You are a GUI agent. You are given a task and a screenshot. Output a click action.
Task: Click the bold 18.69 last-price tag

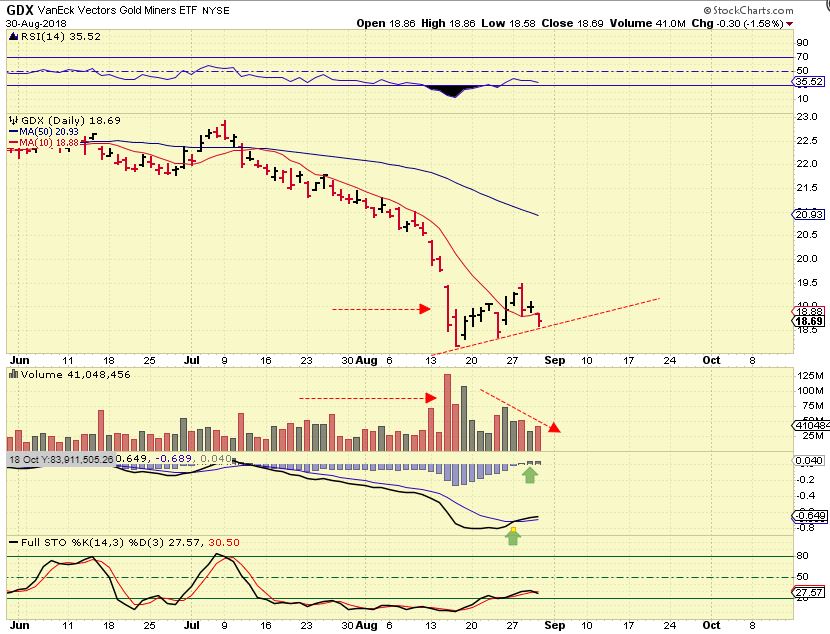pyautogui.click(x=808, y=321)
